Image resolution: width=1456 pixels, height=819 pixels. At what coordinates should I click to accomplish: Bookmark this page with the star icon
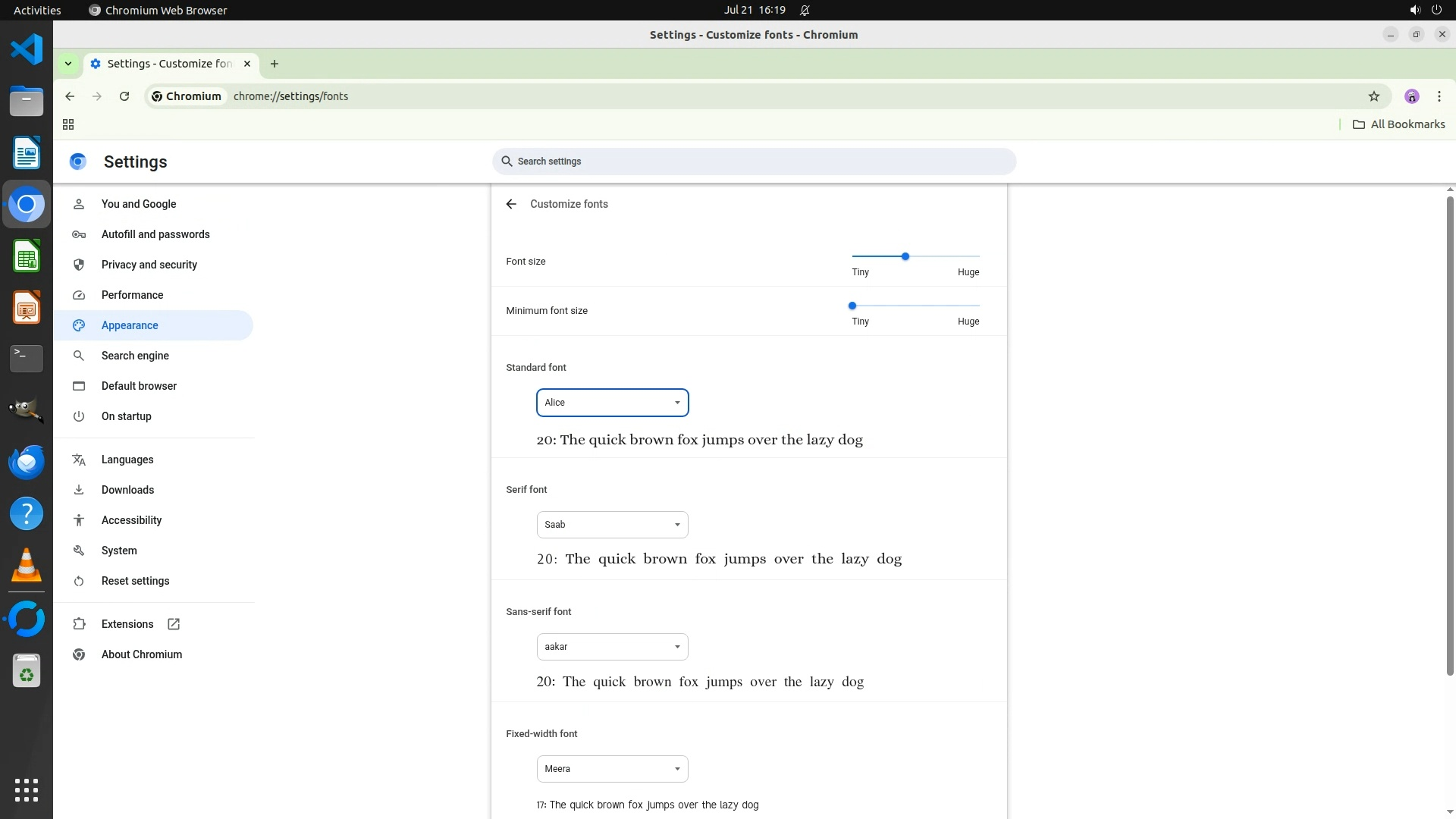click(1373, 96)
